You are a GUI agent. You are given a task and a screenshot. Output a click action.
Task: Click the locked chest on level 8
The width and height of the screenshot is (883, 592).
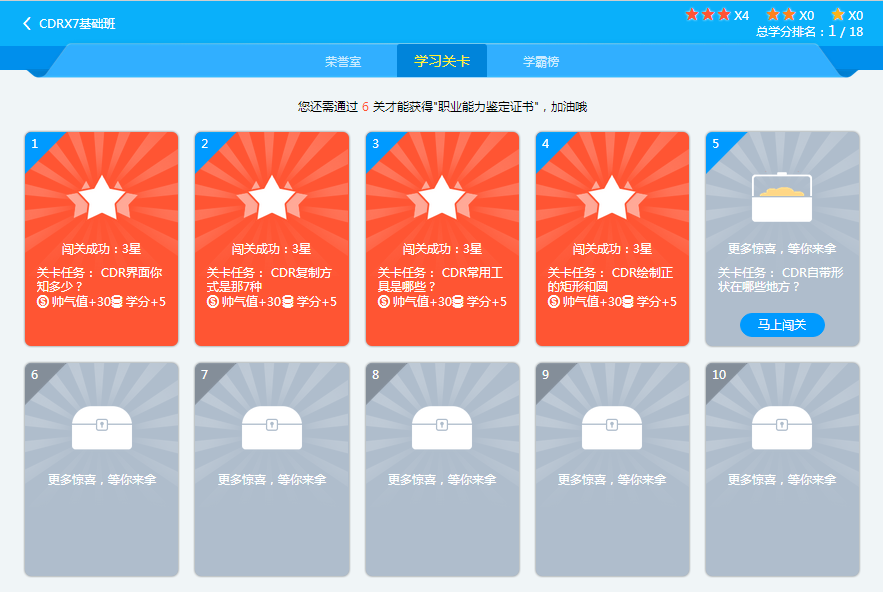tap(441, 428)
